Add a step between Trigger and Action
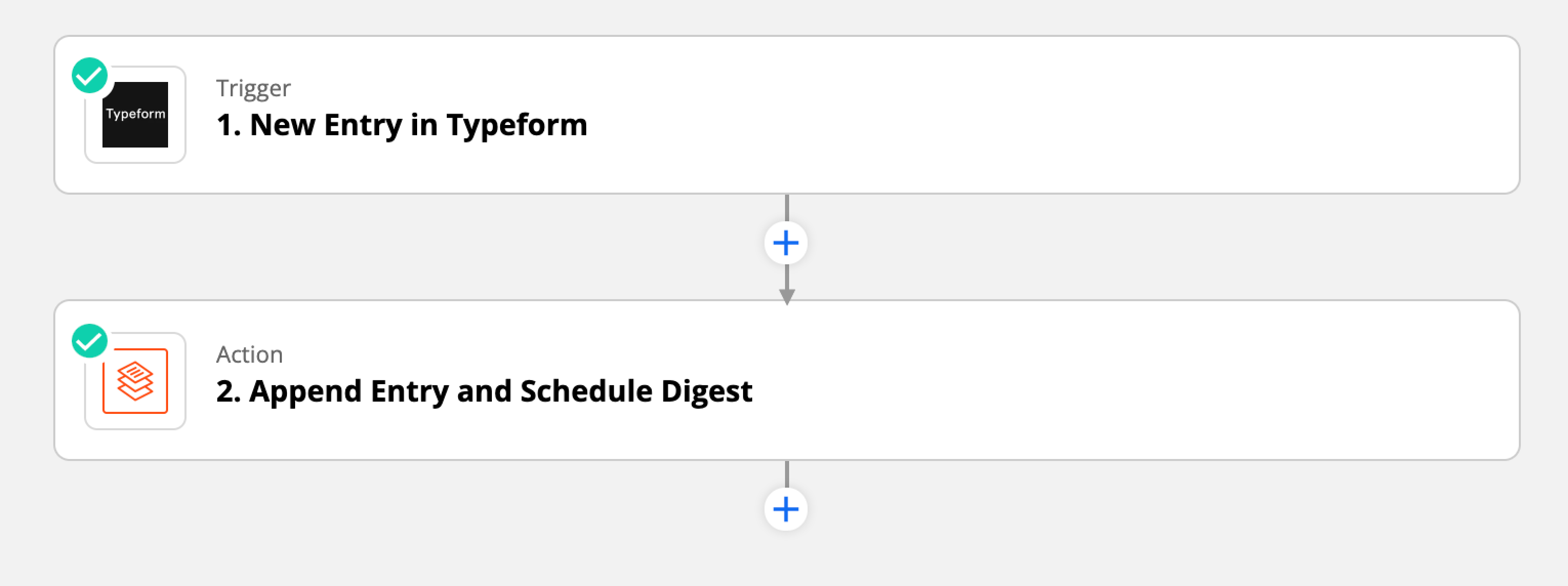Image resolution: width=1568 pixels, height=586 pixels. tap(786, 243)
